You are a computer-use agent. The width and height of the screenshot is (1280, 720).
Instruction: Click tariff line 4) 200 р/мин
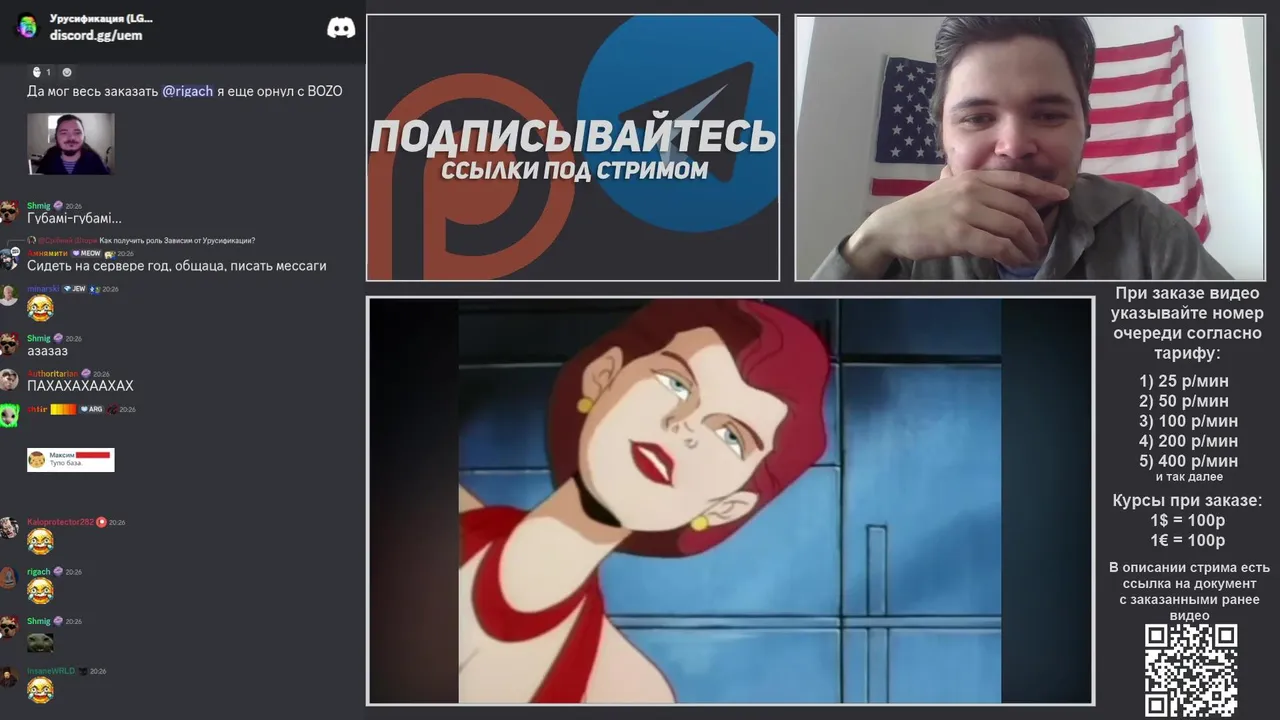coord(1188,441)
